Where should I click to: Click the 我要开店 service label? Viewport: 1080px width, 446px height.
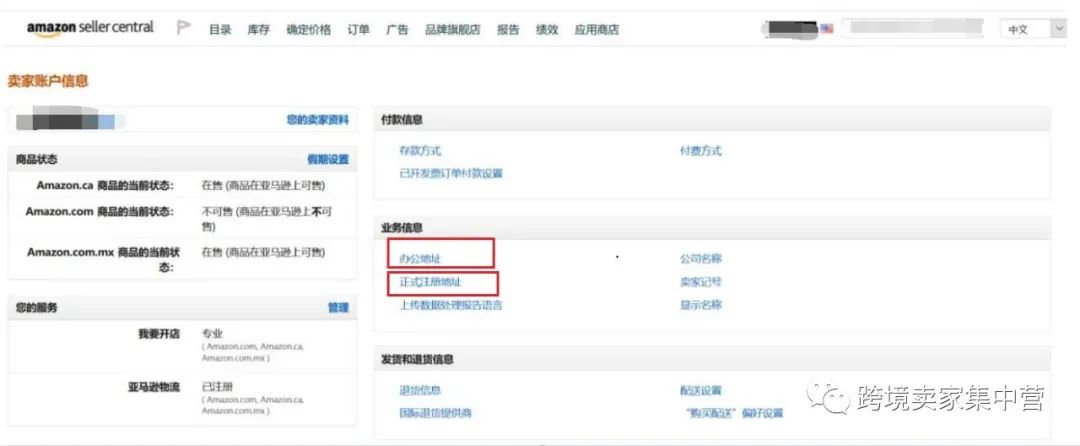[159, 333]
